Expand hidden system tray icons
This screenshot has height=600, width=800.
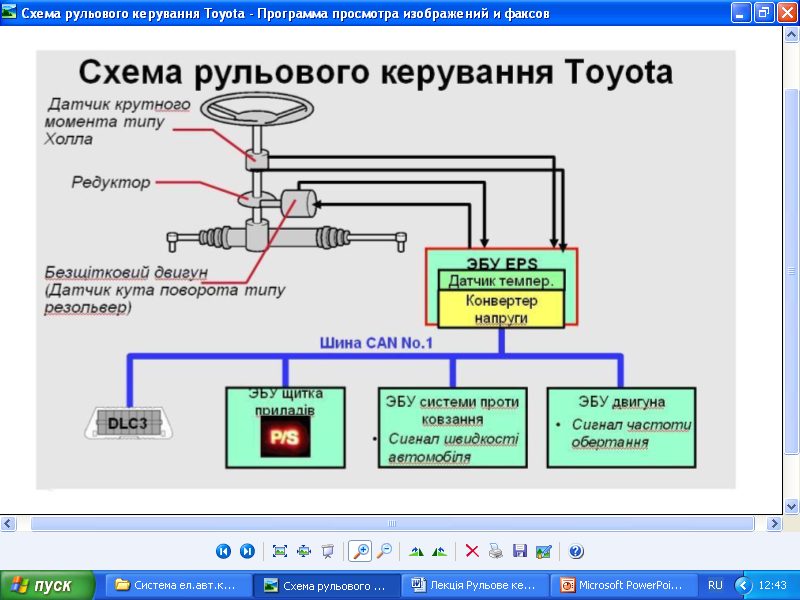point(743,585)
